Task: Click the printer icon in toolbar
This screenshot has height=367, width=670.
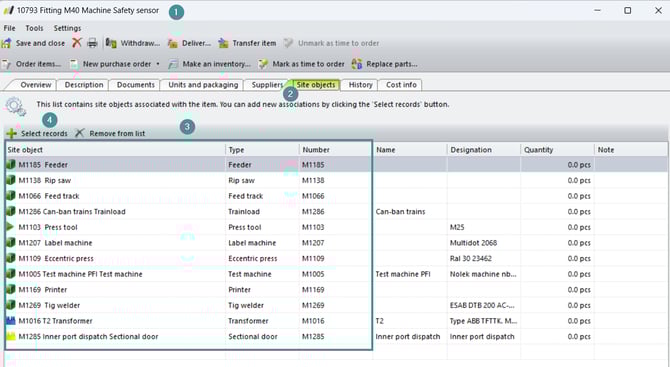Action: click(x=92, y=43)
